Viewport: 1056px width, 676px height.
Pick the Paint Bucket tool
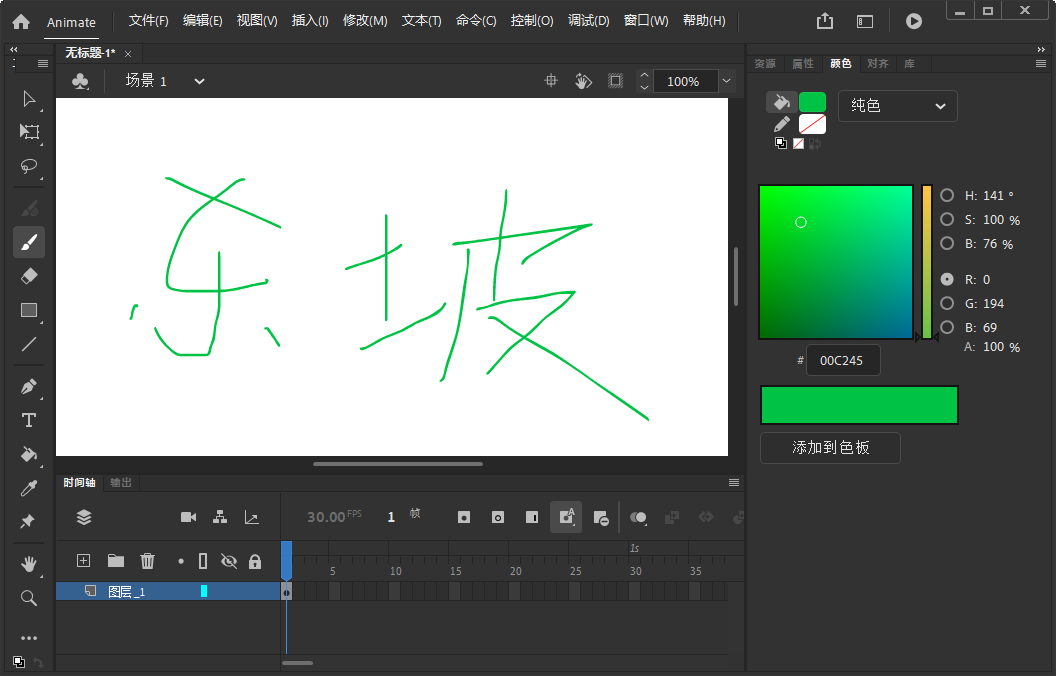pyautogui.click(x=29, y=455)
